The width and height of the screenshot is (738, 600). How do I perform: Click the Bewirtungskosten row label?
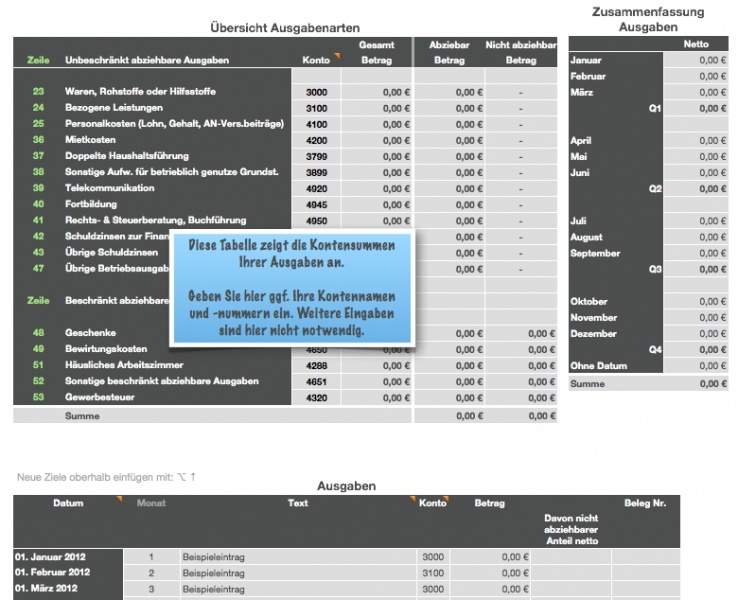pyautogui.click(x=106, y=349)
